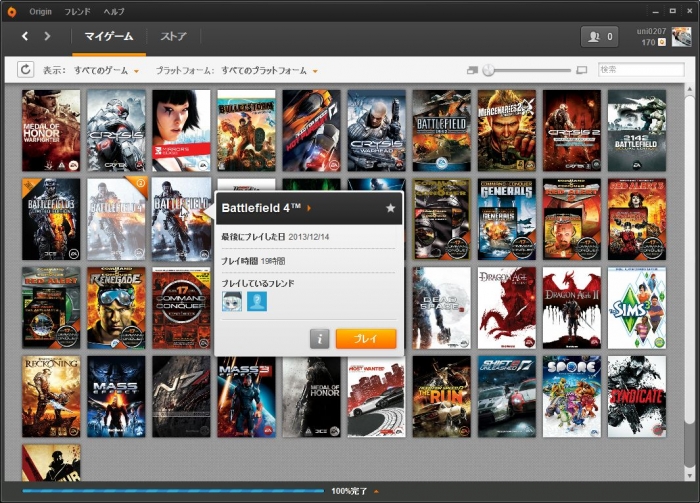The image size is (700, 503).
Task: Select the Red Alert 3 cover
Action: [637, 219]
